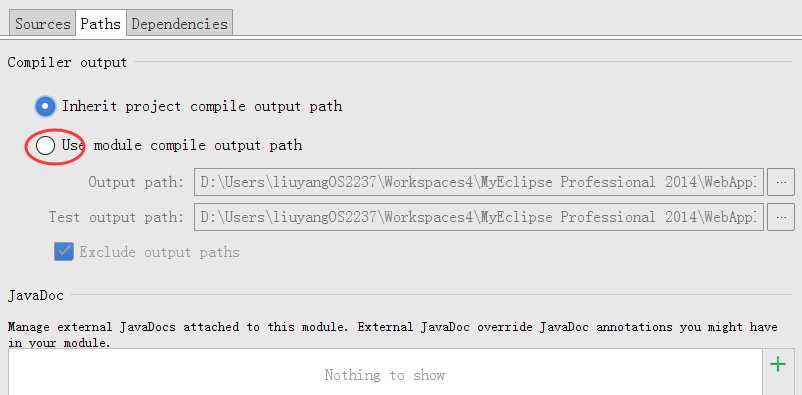Browse for the Test output path folder
802x395 pixels.
coord(781,217)
